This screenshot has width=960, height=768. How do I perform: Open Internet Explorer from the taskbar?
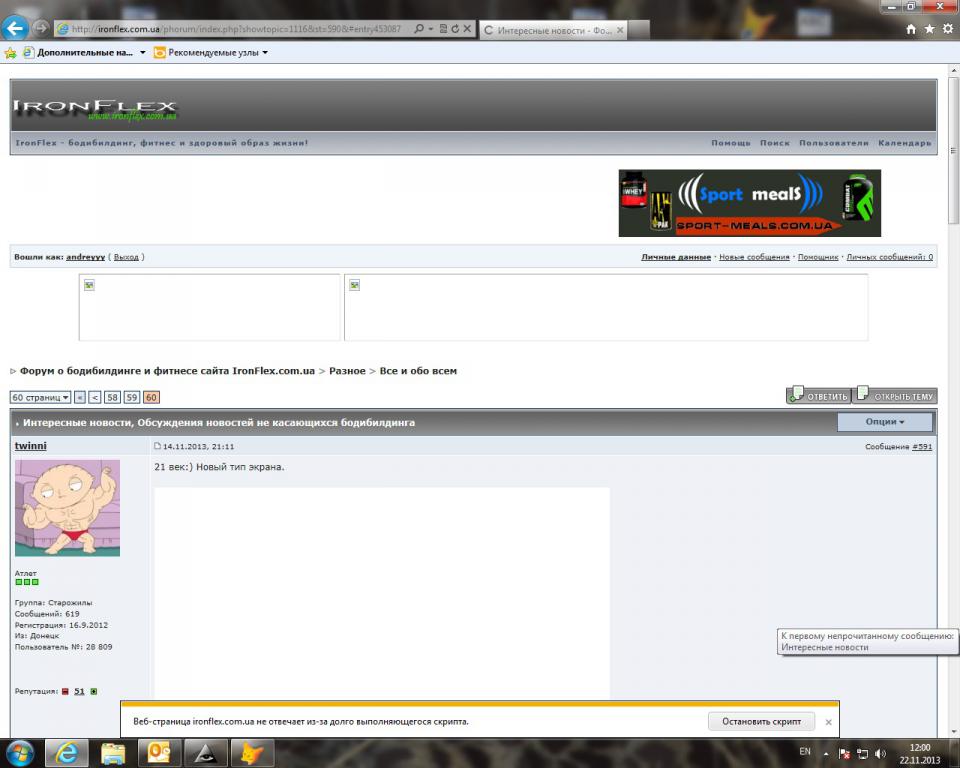67,751
